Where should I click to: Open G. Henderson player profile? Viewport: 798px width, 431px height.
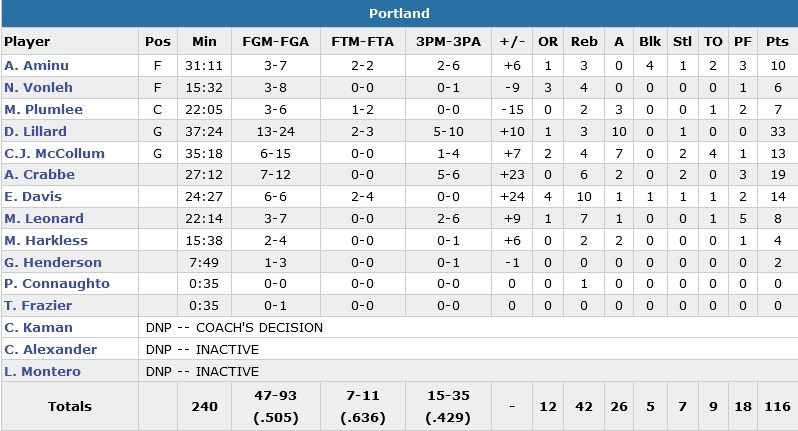(52, 263)
